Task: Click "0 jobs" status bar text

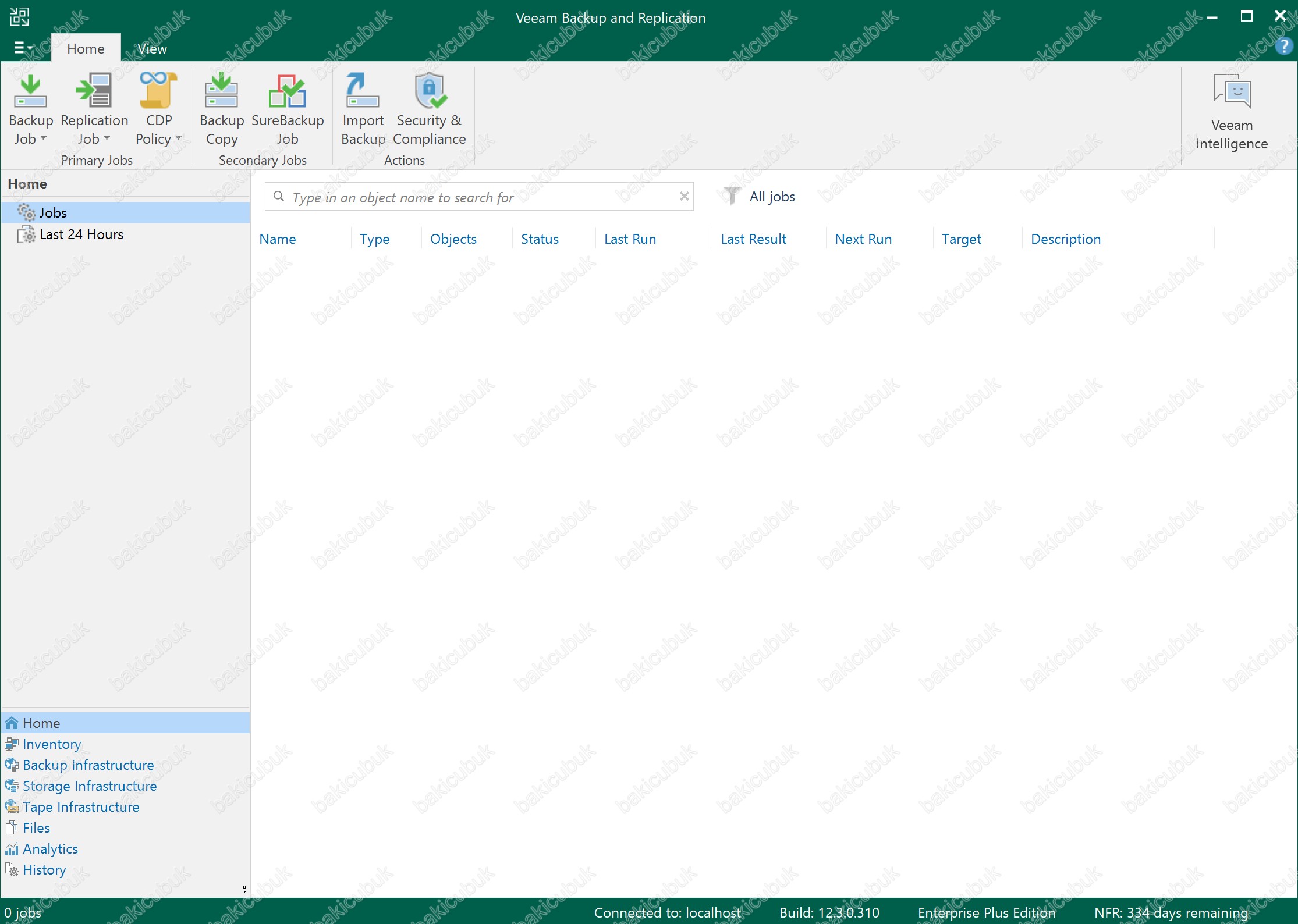Action: 23,912
